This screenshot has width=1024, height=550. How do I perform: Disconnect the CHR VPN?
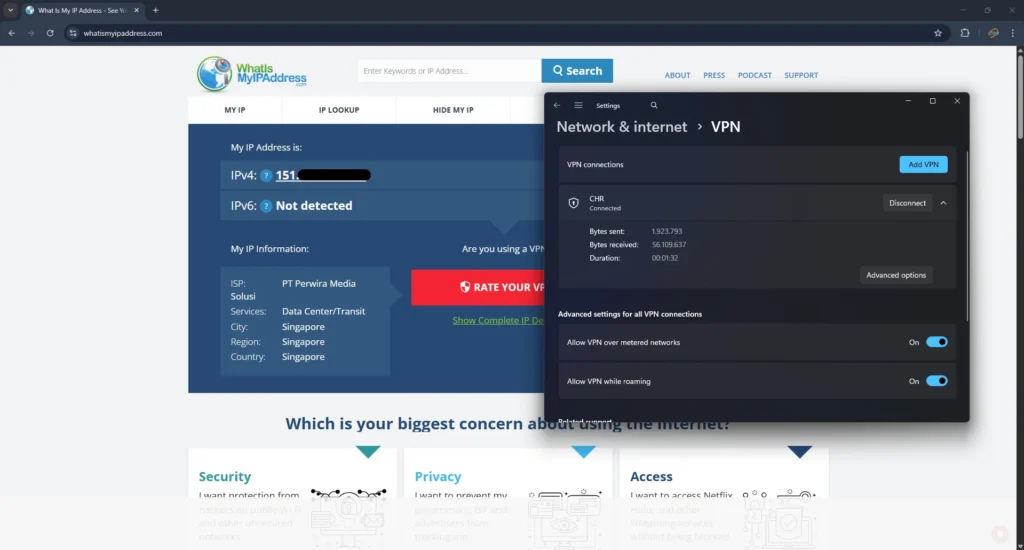click(x=907, y=203)
